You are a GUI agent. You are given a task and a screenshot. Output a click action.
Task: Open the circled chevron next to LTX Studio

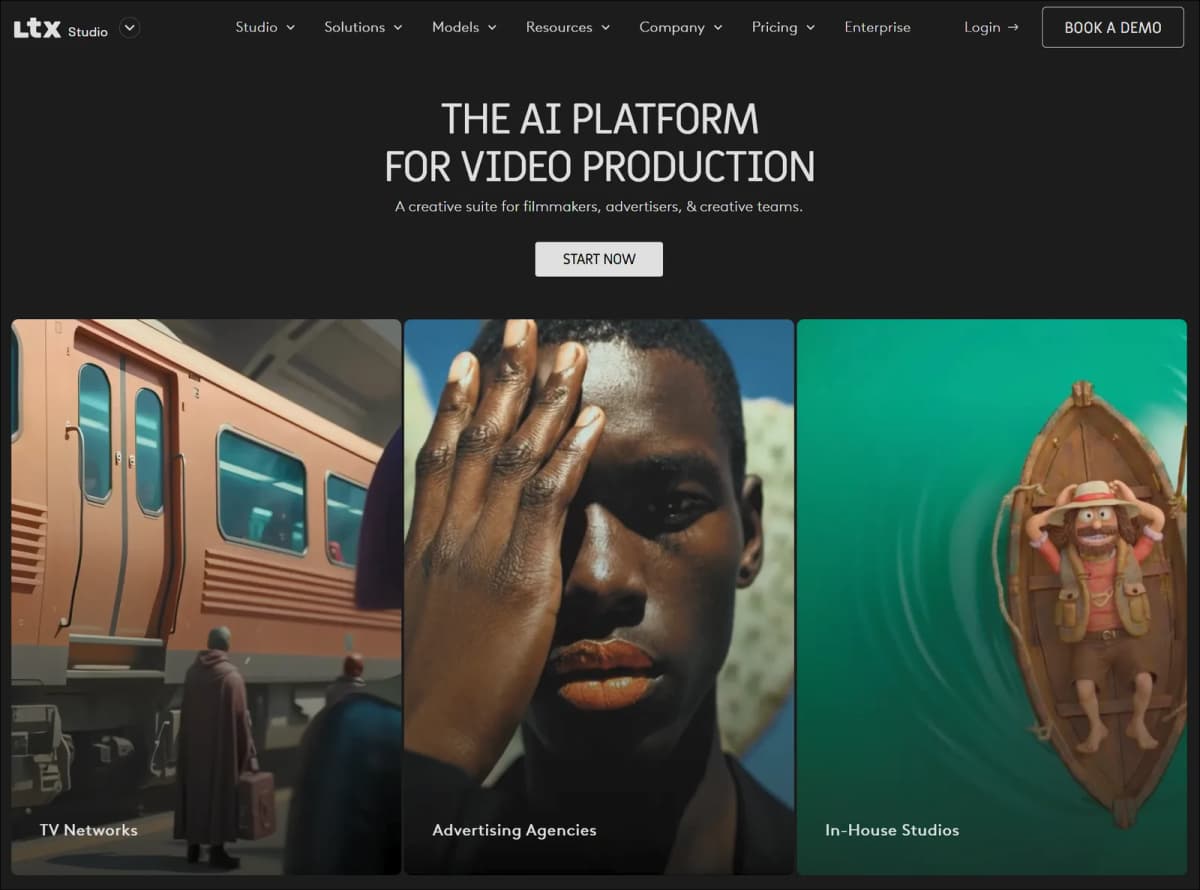pyautogui.click(x=130, y=28)
